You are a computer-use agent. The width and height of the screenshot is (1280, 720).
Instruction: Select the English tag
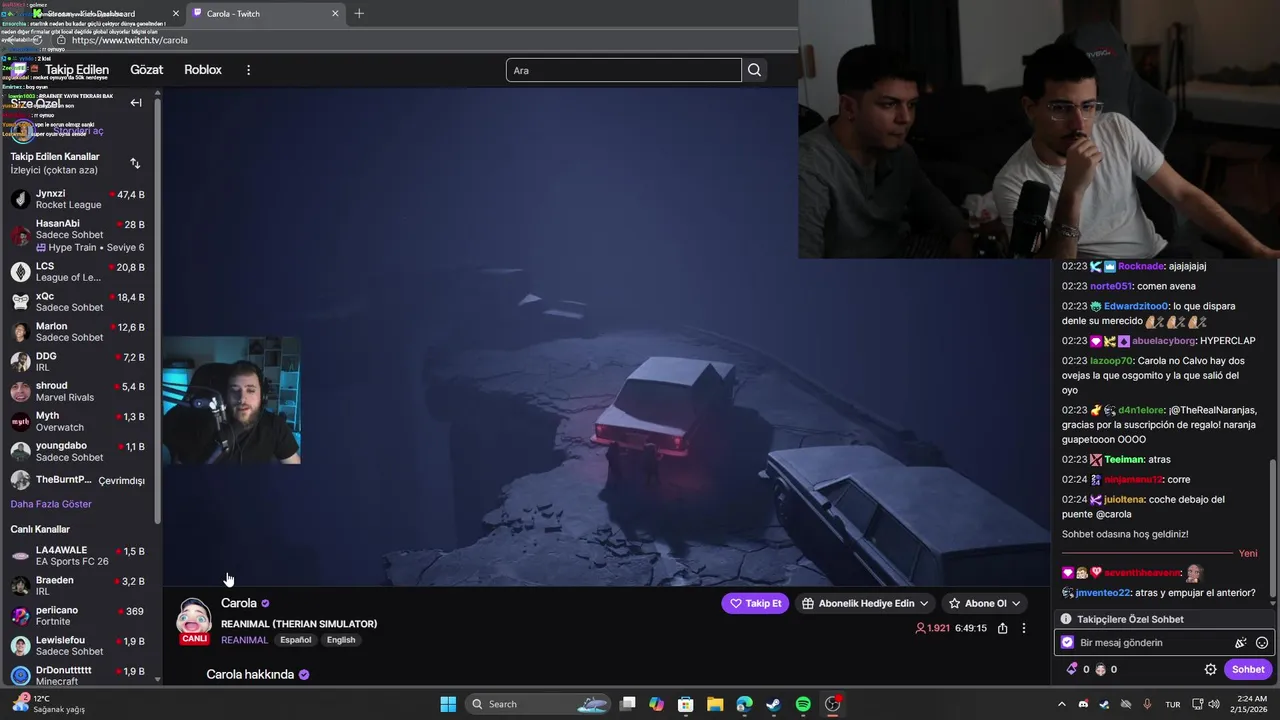click(341, 640)
